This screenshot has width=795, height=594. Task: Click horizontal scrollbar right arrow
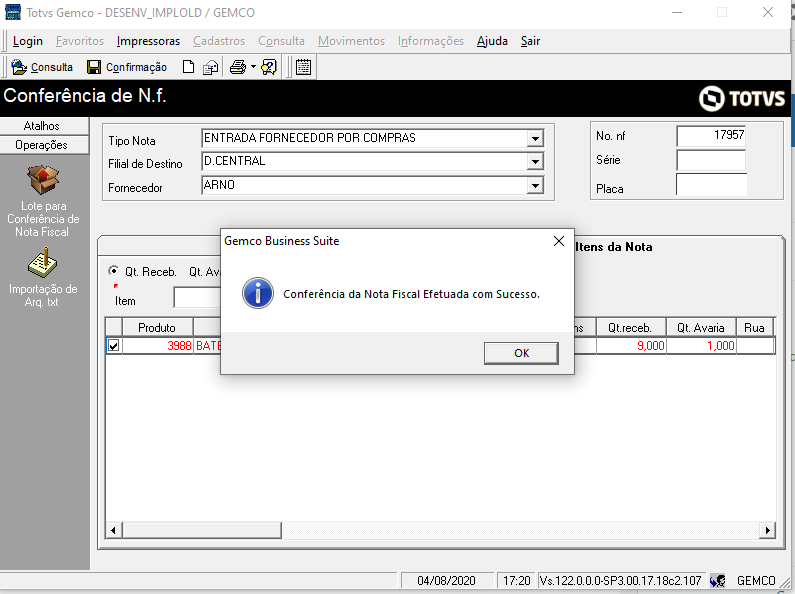767,530
